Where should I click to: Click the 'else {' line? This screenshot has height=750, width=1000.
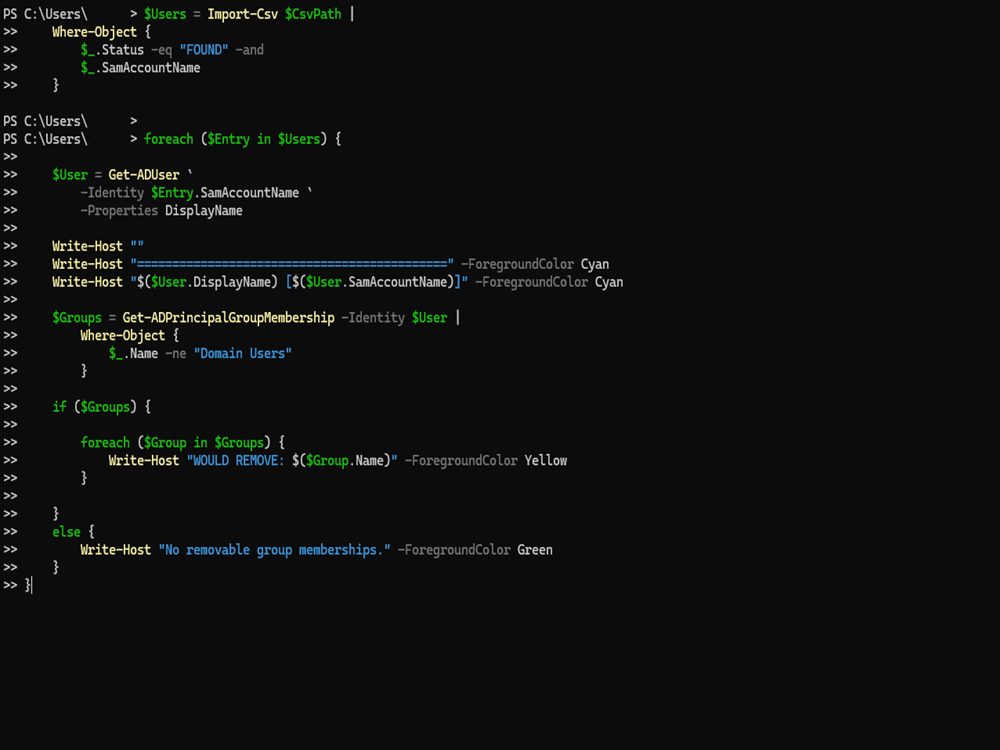click(x=73, y=532)
